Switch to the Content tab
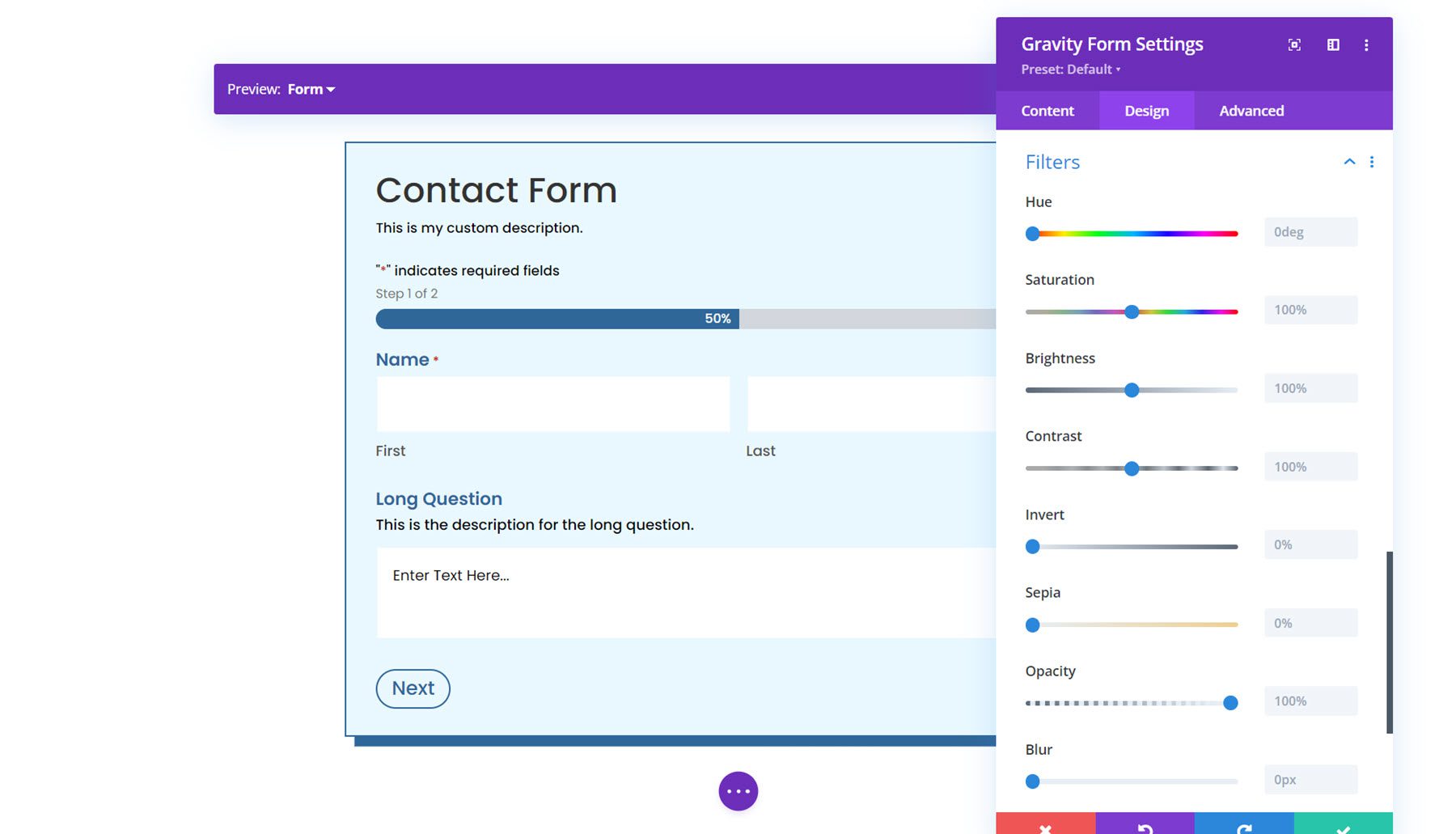Image resolution: width=1456 pixels, height=834 pixels. [x=1048, y=111]
